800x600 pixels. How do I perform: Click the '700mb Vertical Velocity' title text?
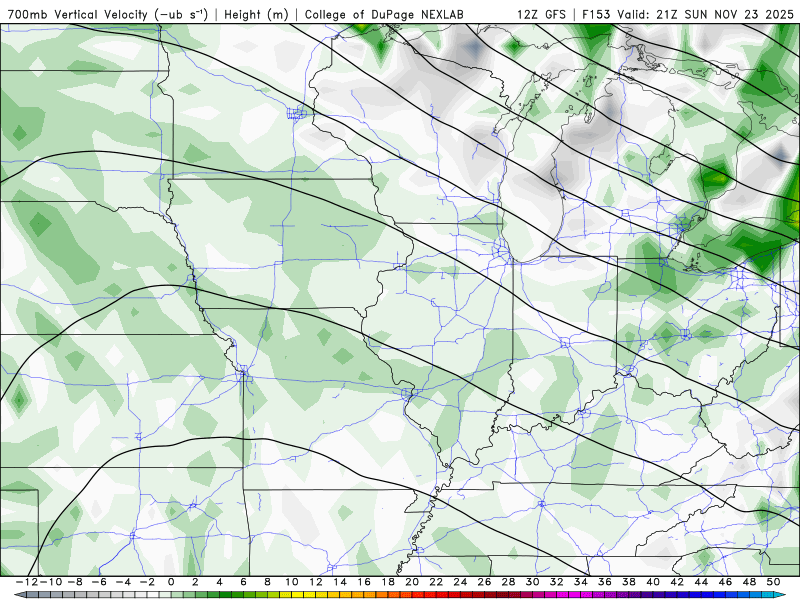coord(78,14)
